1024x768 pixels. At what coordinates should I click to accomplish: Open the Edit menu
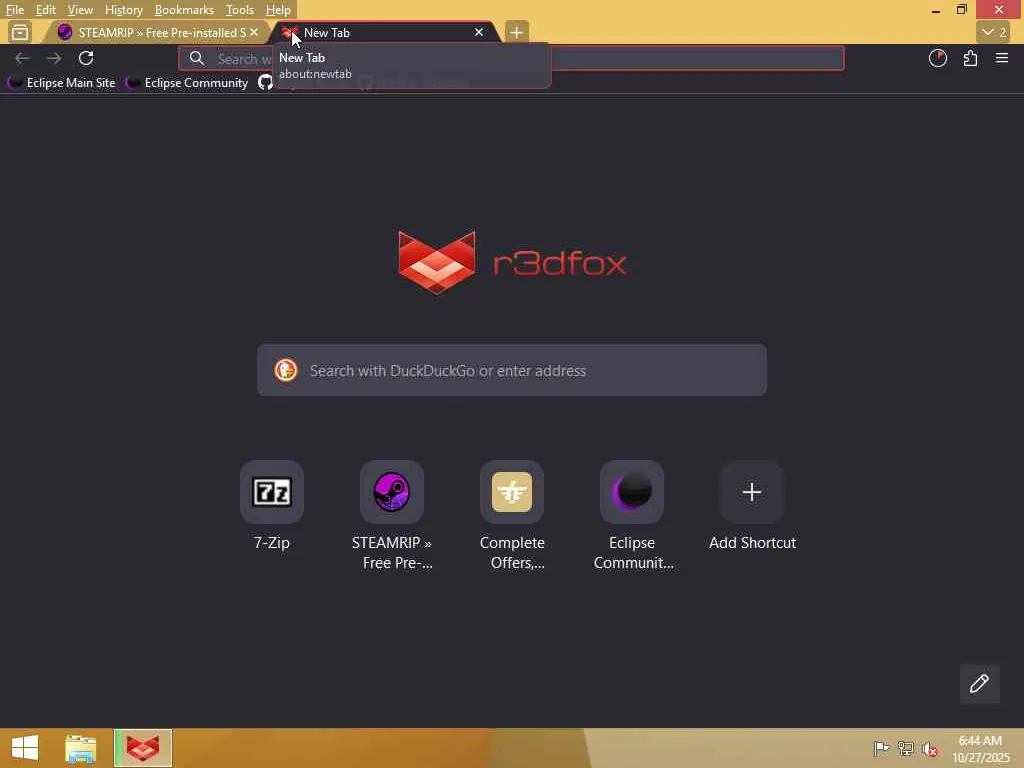[x=45, y=10]
